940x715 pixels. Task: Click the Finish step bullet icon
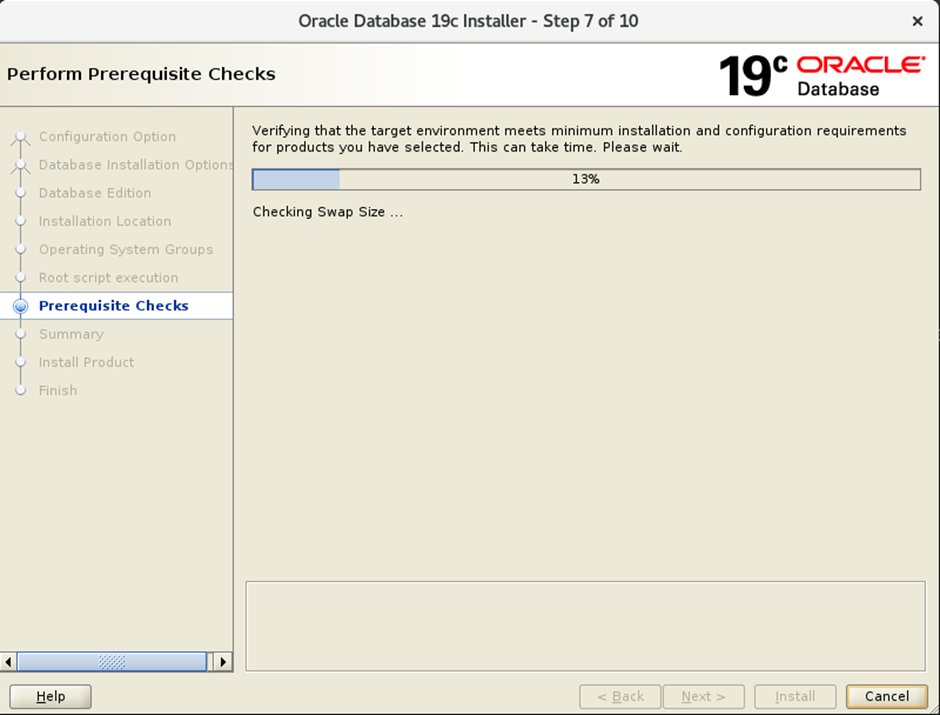pos(20,390)
